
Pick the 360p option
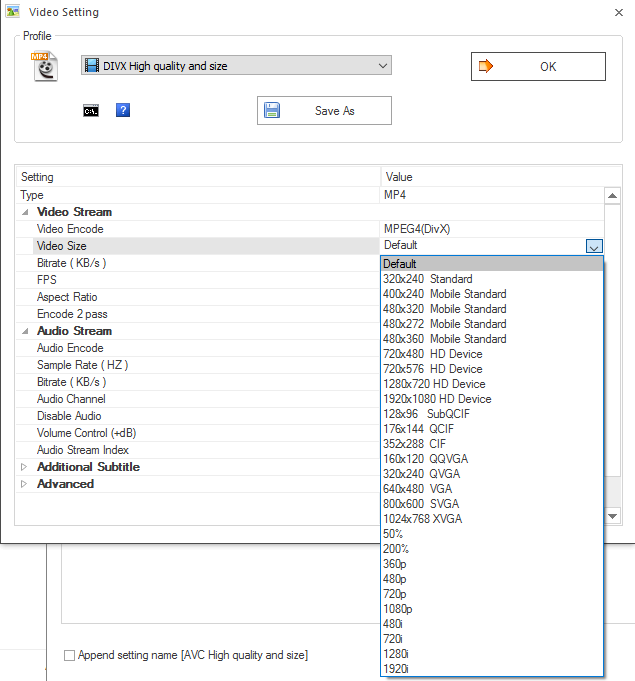[492, 564]
